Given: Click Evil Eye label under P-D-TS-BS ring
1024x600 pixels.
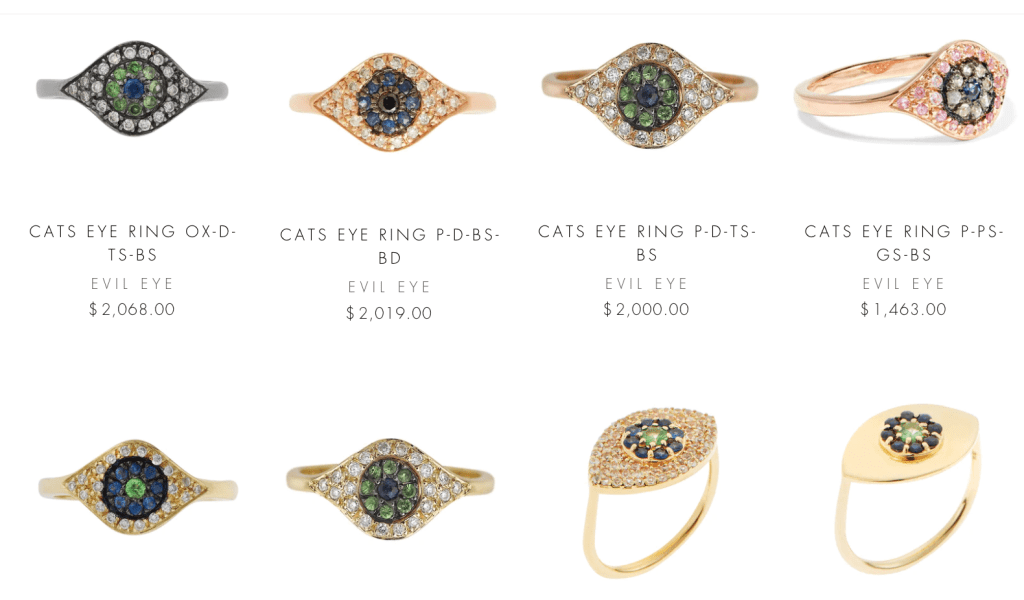Looking at the screenshot, I should click(x=647, y=284).
